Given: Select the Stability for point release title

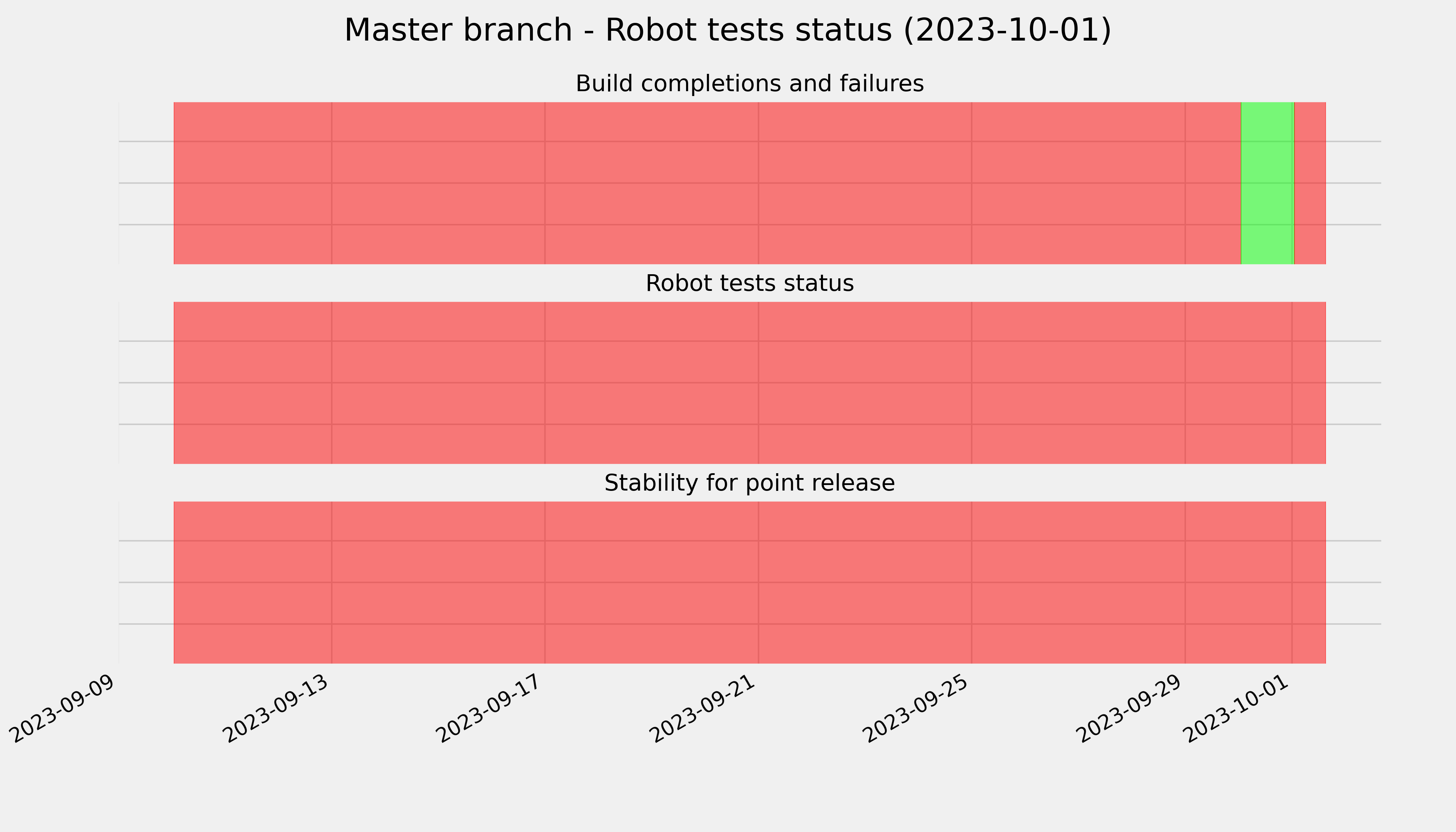Looking at the screenshot, I should click(x=750, y=484).
